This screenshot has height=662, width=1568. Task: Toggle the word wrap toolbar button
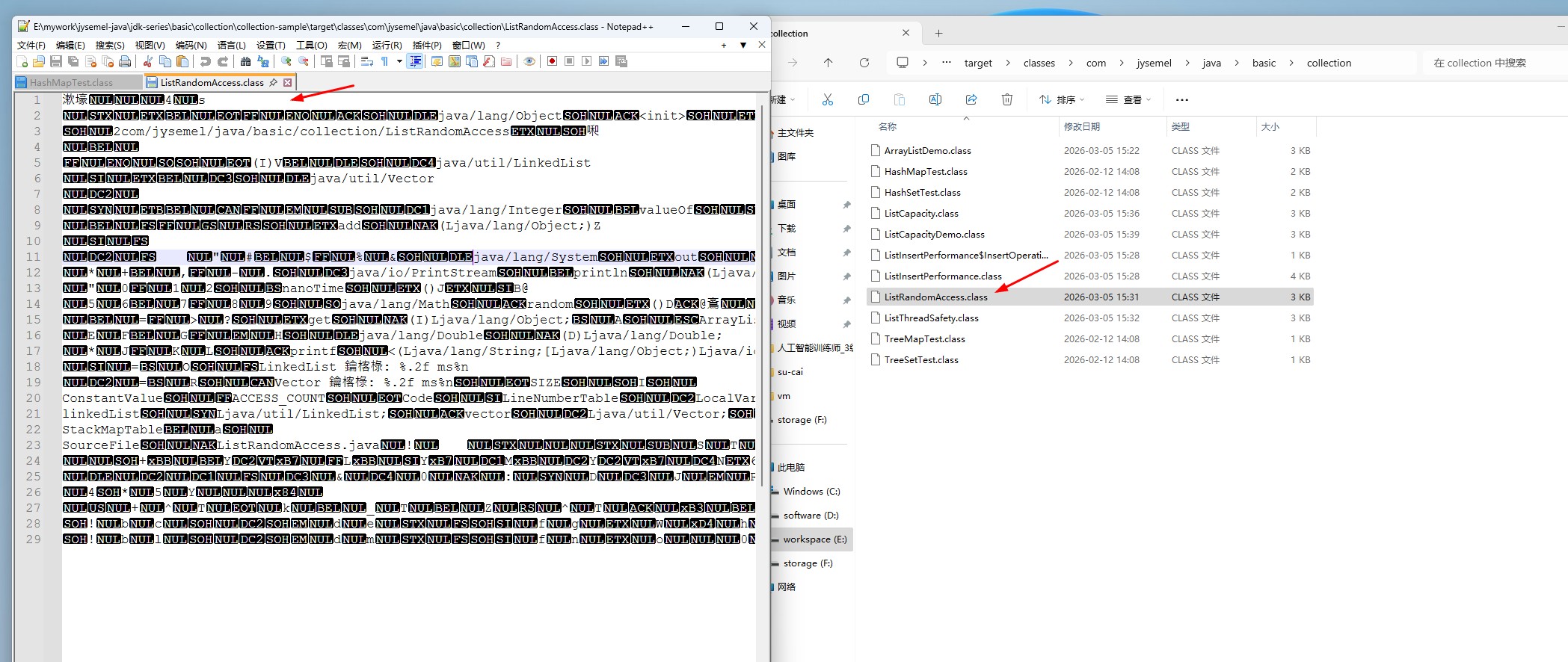366,61
